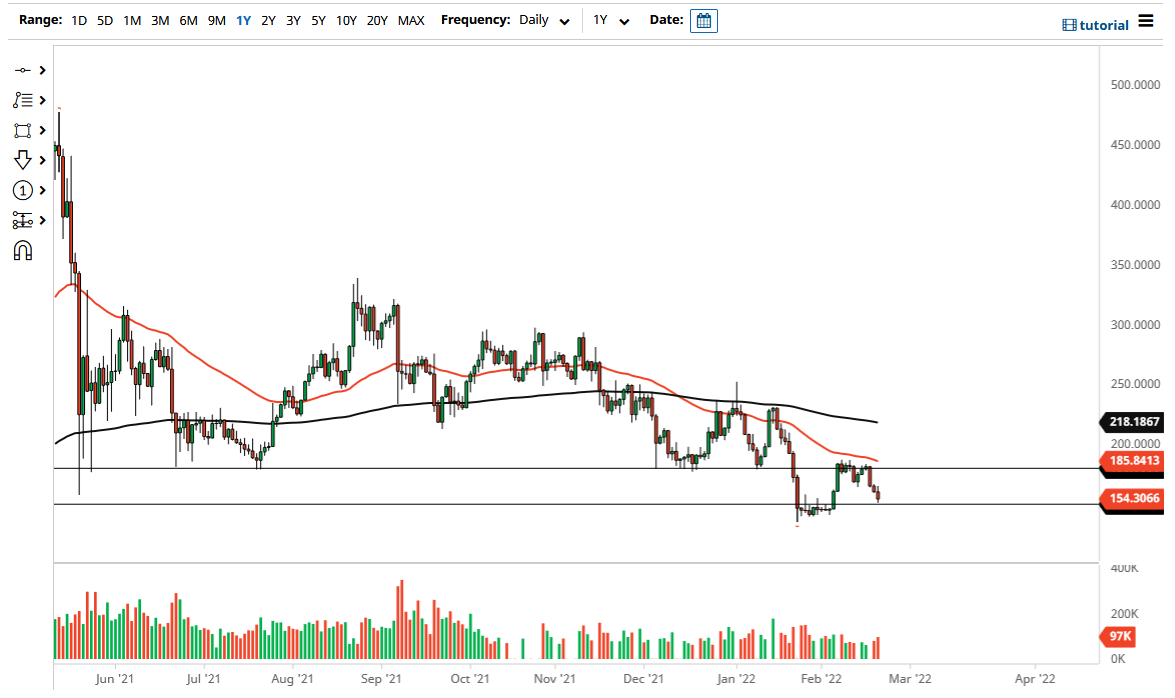Viewport: 1175px width, 698px height.
Task: Click the Sep '21 date axis label
Action: tap(381, 679)
